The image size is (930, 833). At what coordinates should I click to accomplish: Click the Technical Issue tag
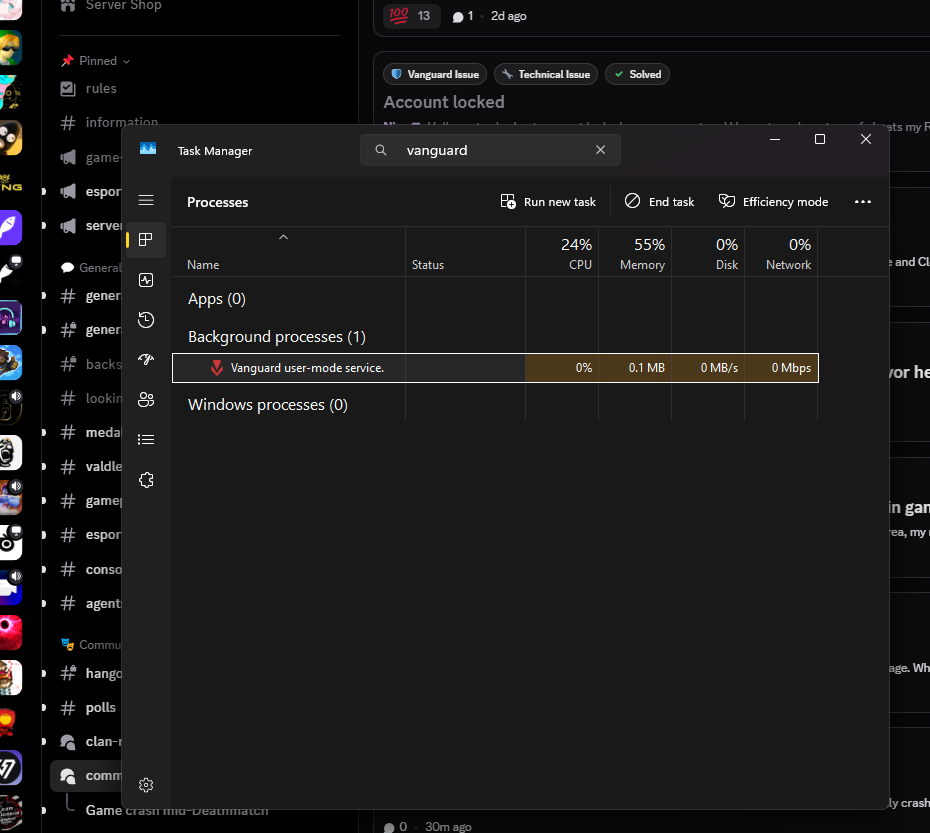tap(546, 74)
